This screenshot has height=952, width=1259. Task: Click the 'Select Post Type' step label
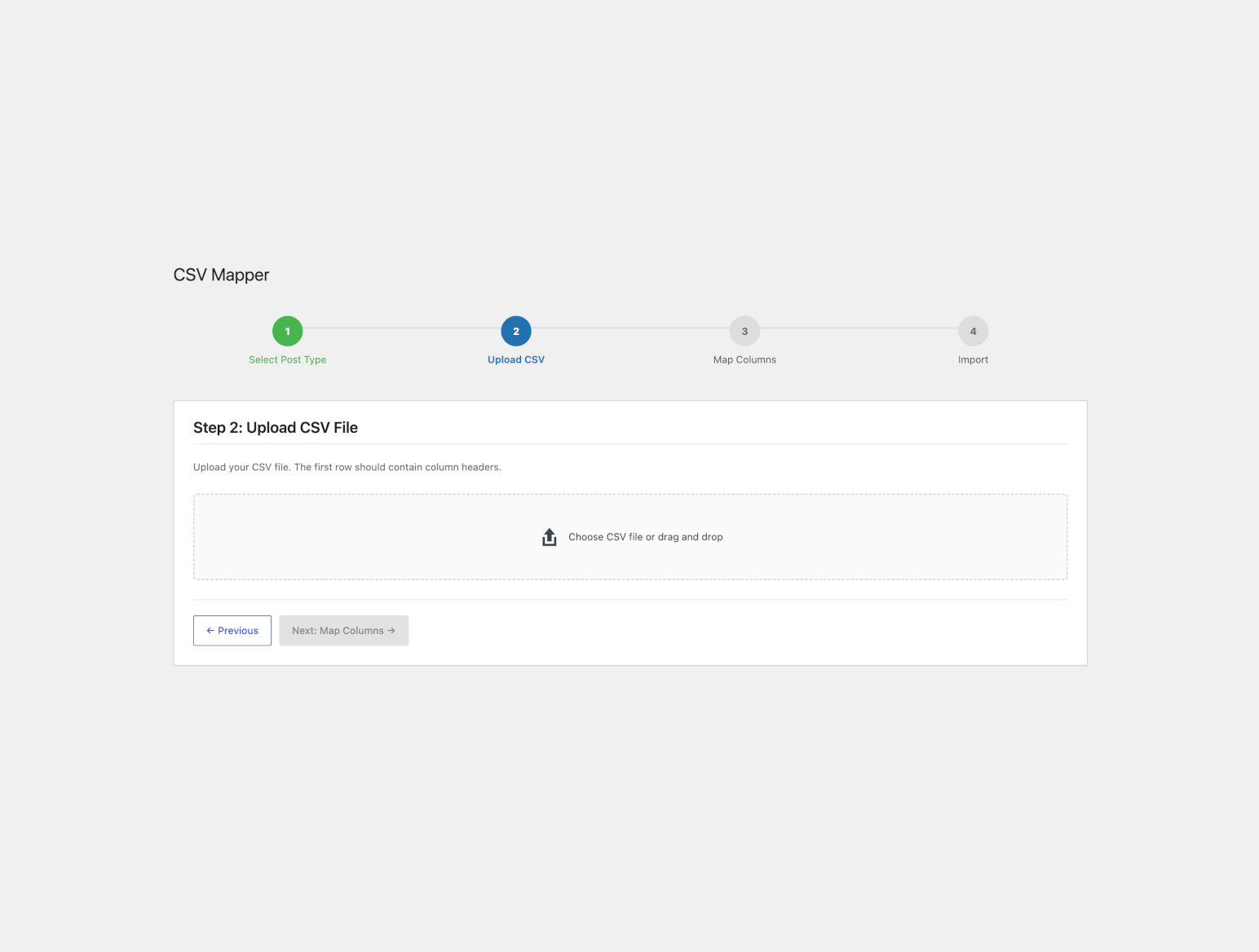coord(288,359)
